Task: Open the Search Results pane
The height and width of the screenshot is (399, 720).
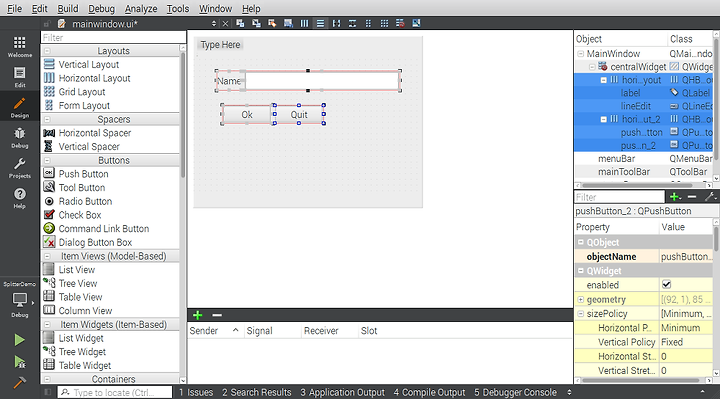Action: click(257, 392)
